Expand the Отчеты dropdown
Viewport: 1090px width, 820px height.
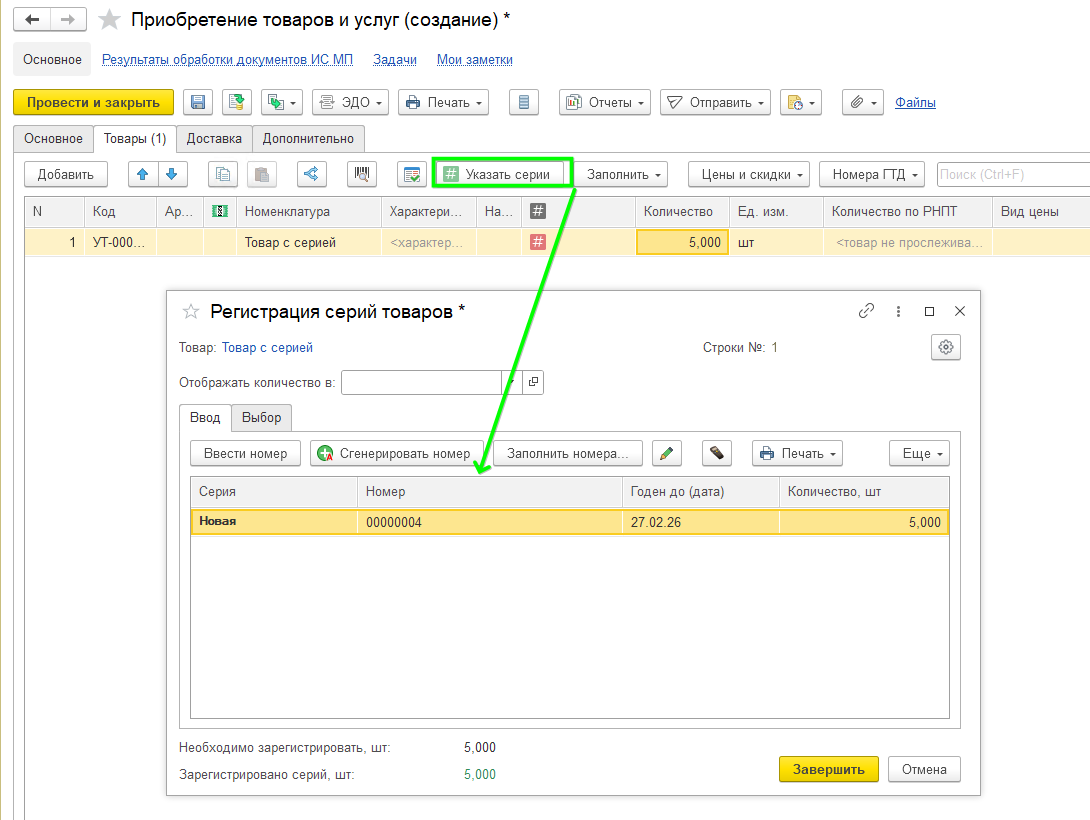click(605, 102)
